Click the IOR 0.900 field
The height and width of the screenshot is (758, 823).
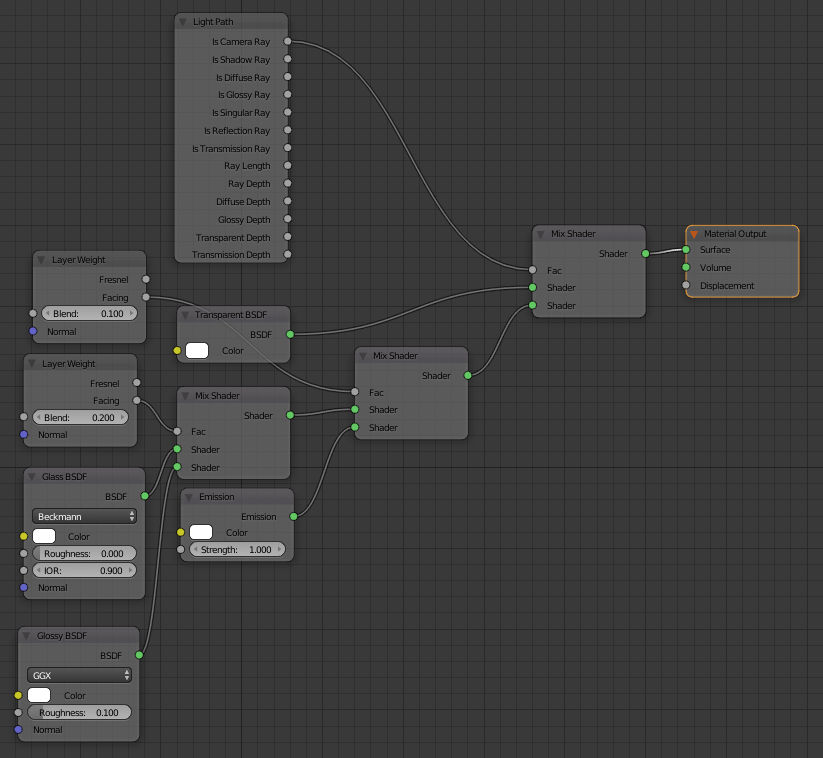[85, 571]
